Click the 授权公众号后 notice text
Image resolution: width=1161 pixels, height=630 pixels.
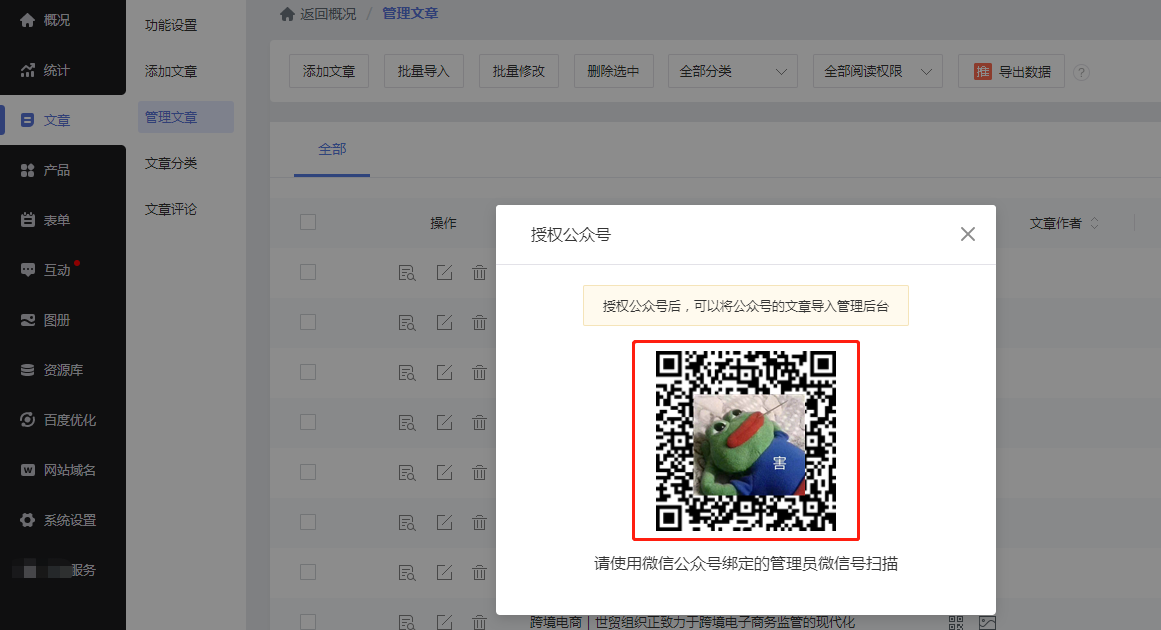746,306
